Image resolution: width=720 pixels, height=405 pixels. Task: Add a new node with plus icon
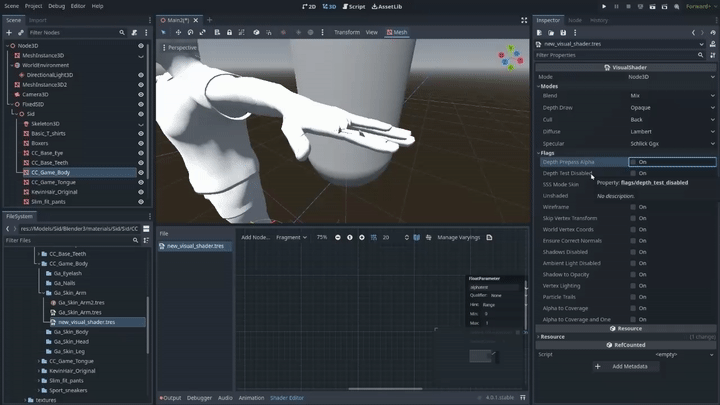point(9,33)
